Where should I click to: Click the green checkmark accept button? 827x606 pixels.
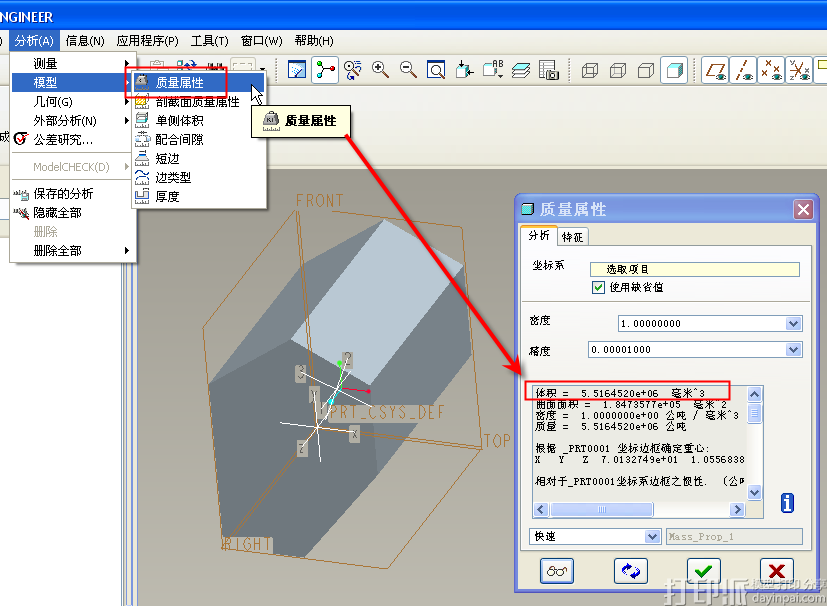tap(704, 570)
